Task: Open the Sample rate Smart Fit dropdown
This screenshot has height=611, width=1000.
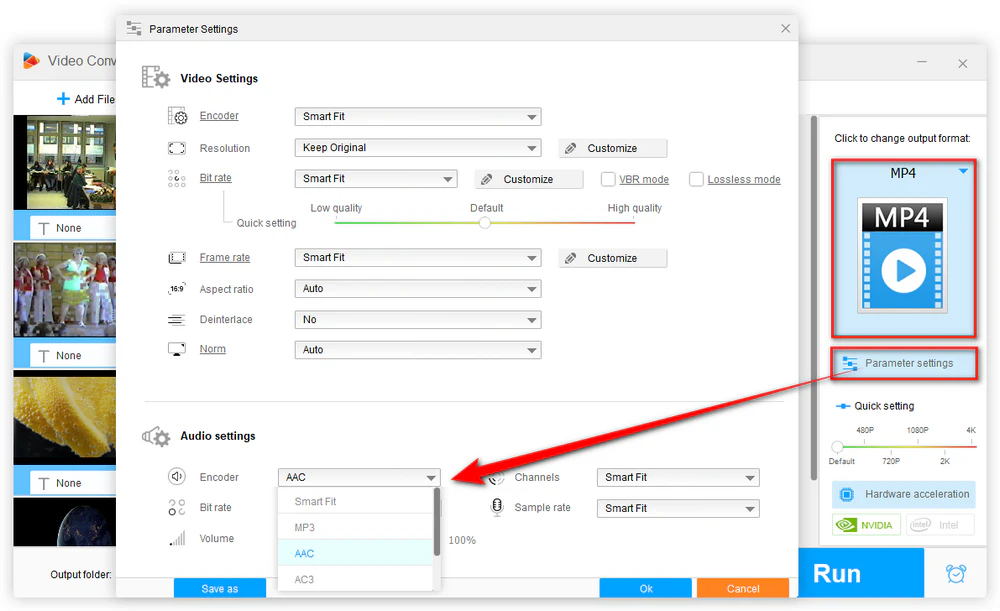Action: coord(678,508)
